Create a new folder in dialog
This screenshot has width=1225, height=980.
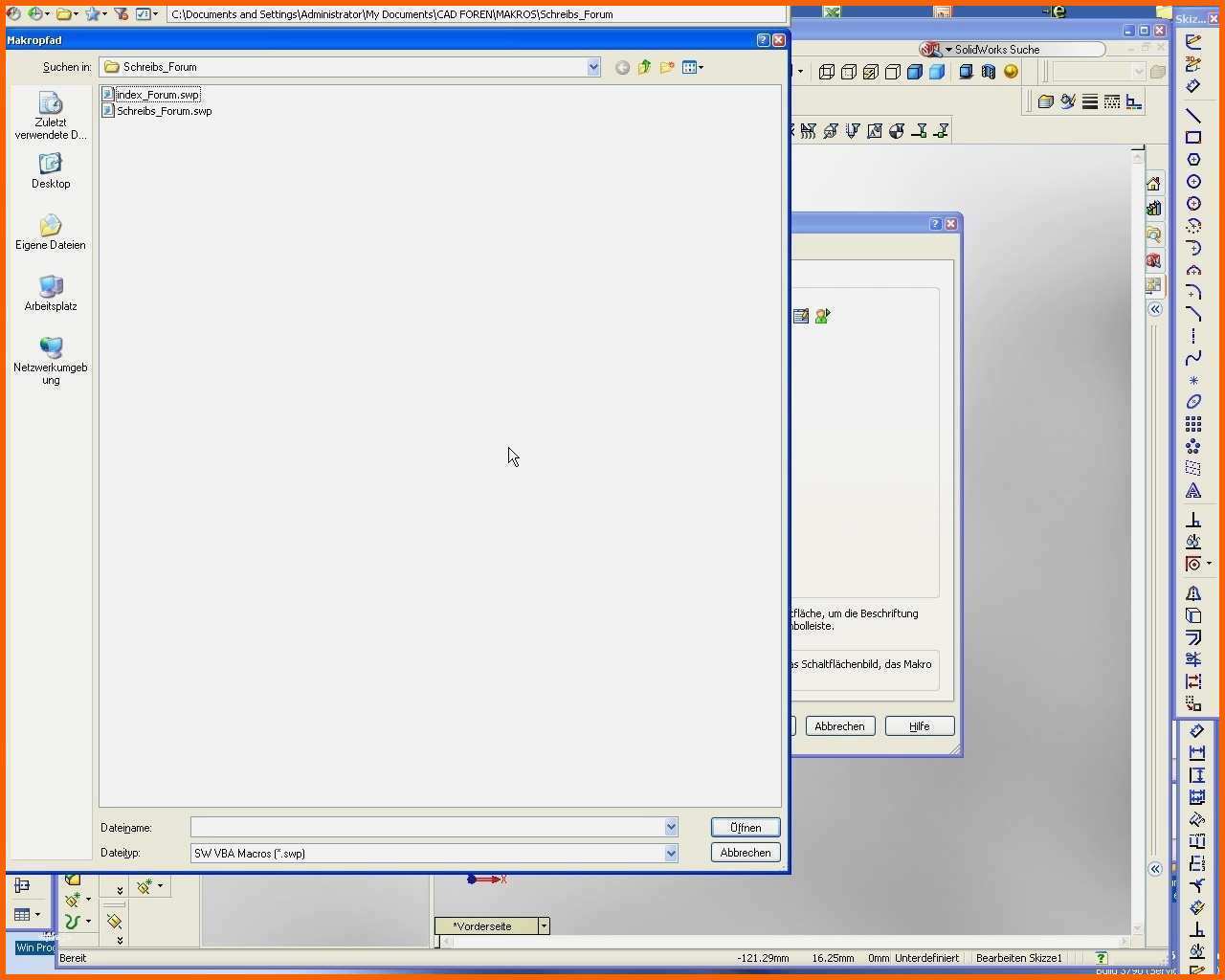click(x=667, y=67)
